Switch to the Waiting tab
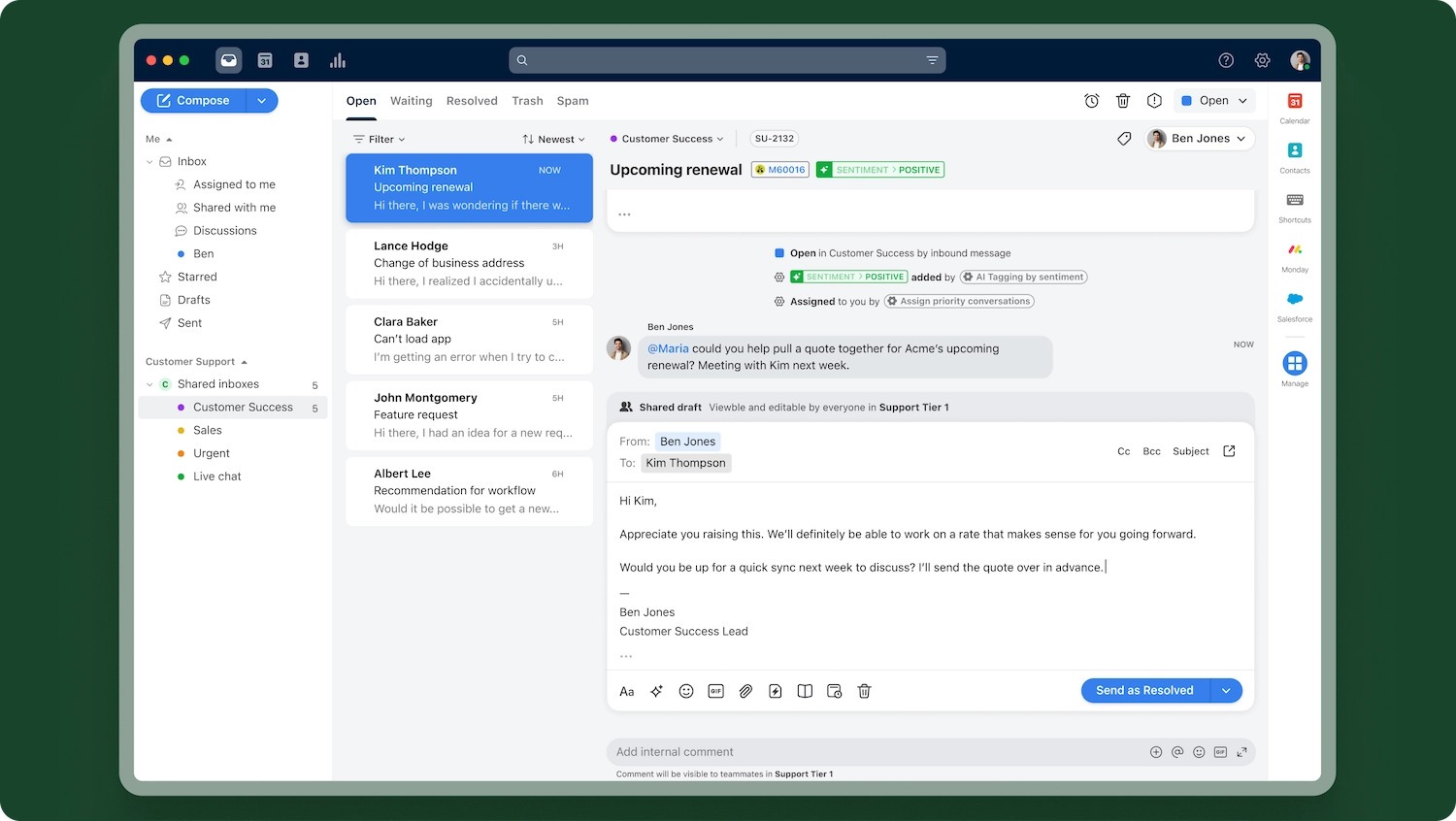The height and width of the screenshot is (821, 1456). [x=412, y=101]
